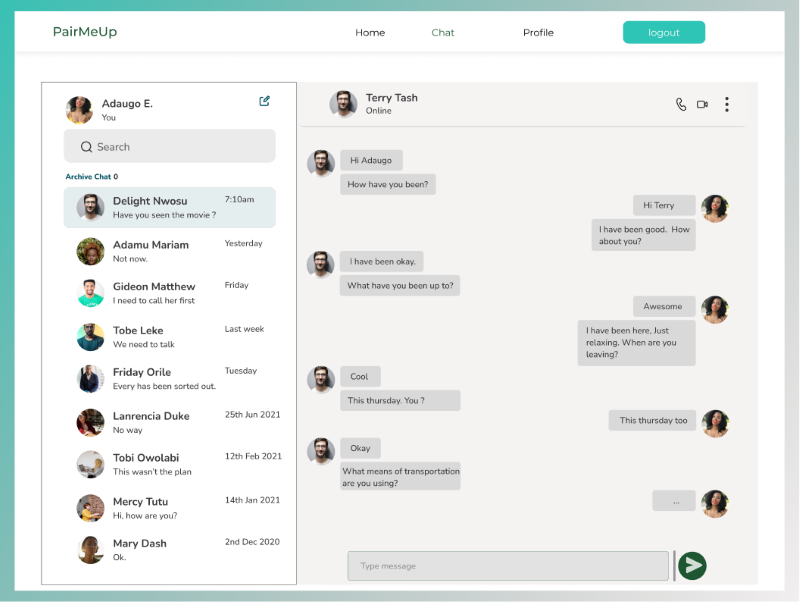Image resolution: width=800 pixels, height=602 pixels.
Task: Click the 'Awesome' message bubble
Action: click(x=664, y=306)
